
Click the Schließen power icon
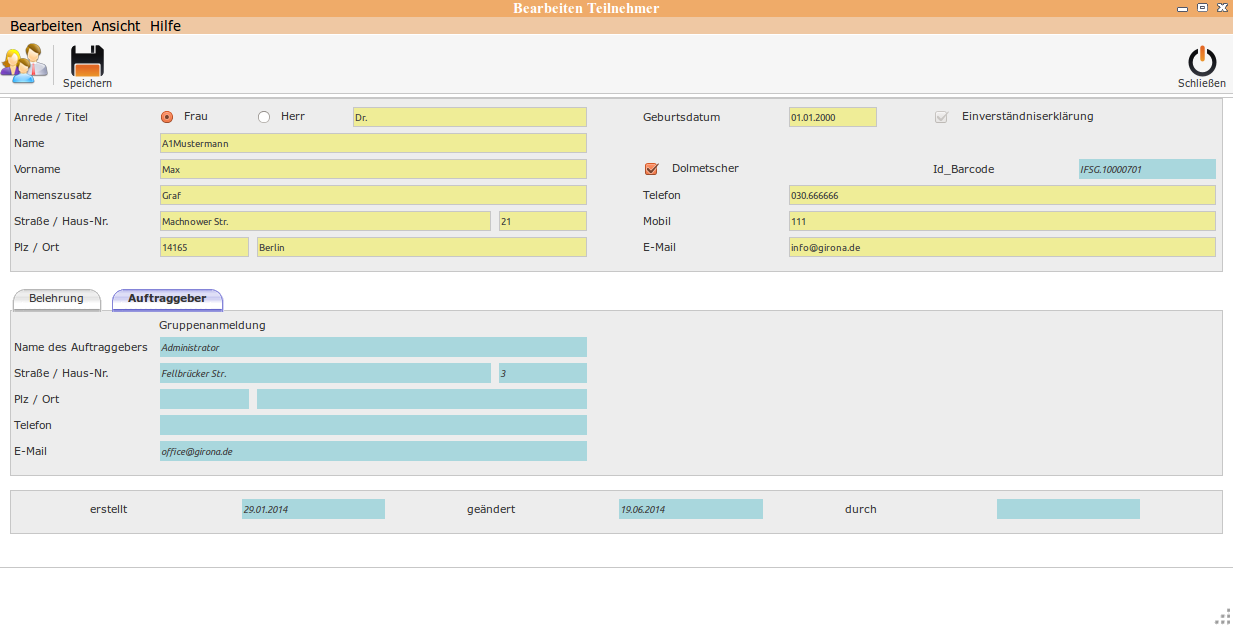[x=1201, y=62]
